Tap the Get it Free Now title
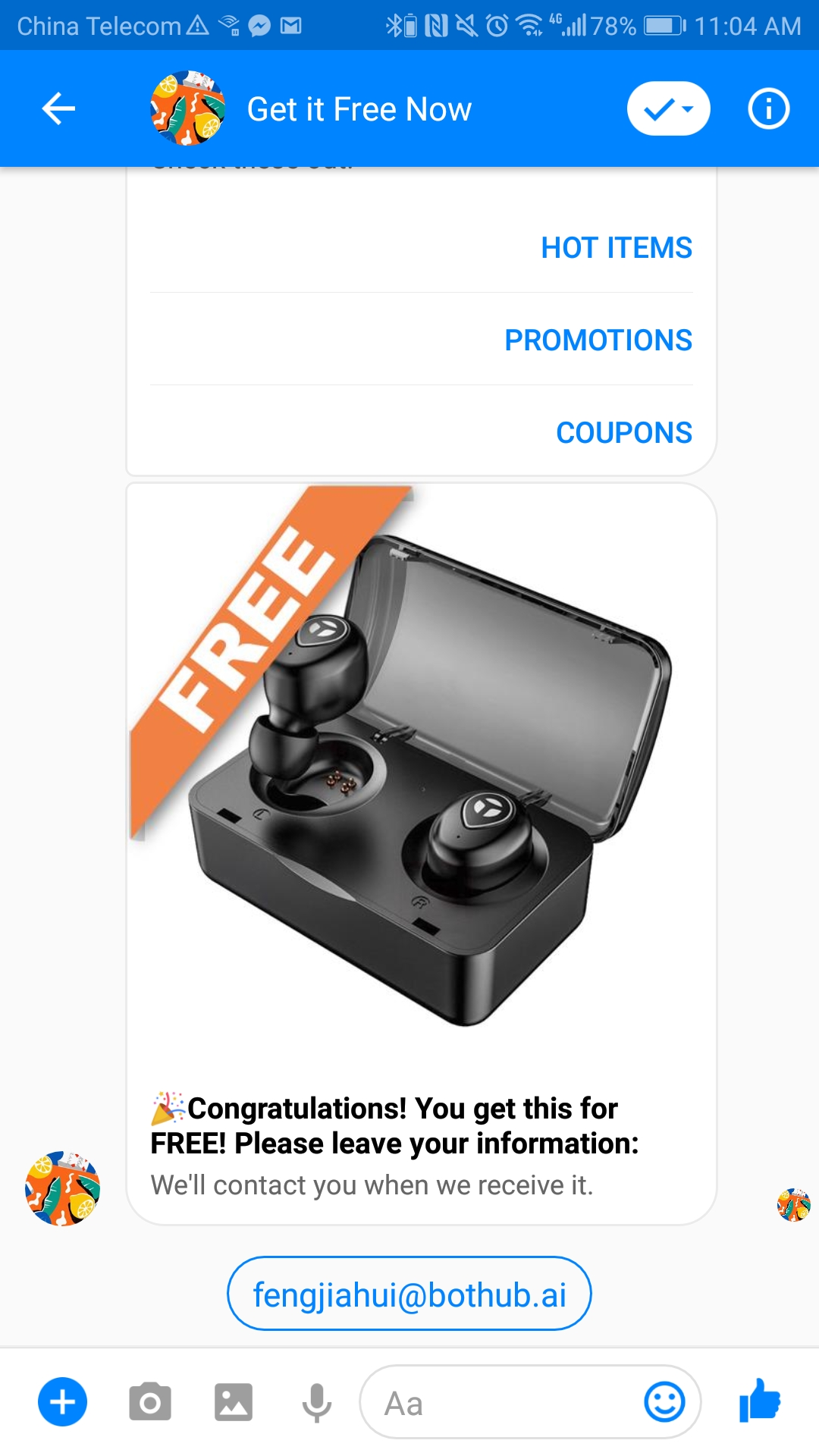This screenshot has height=1456, width=819. click(359, 109)
